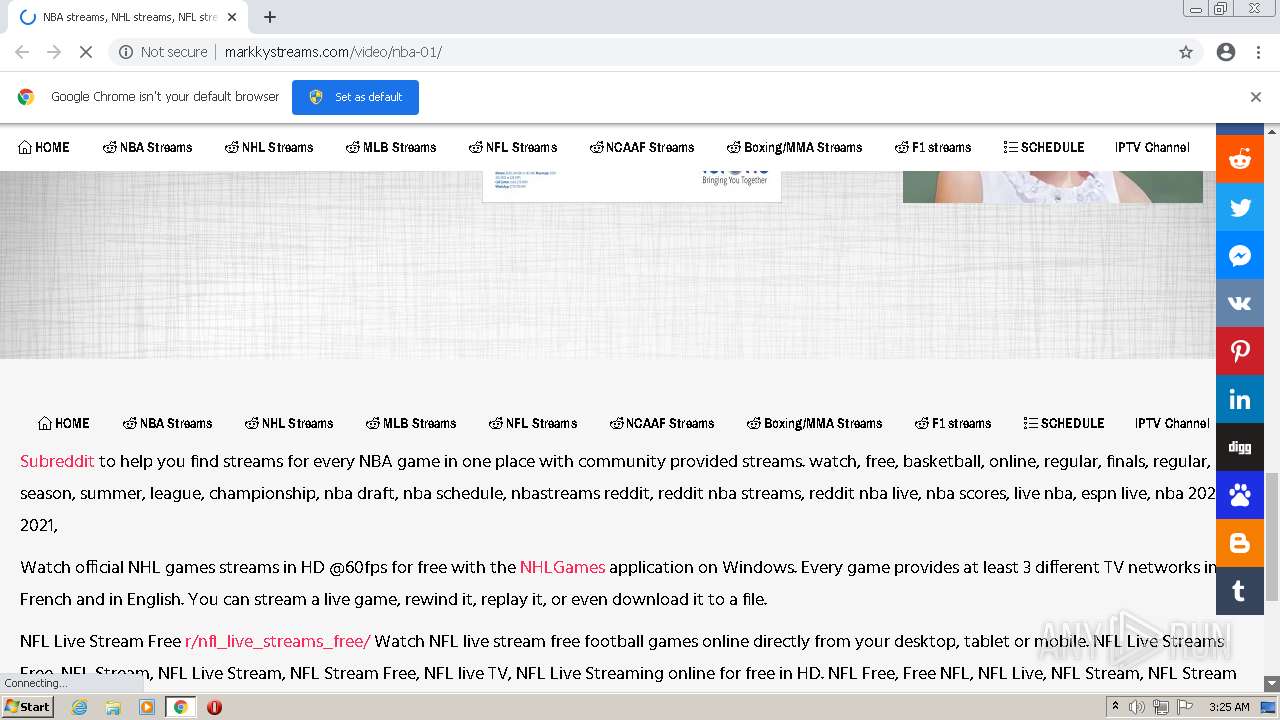The image size is (1280, 720).
Task: Share page via Pinterest icon
Action: click(x=1240, y=351)
